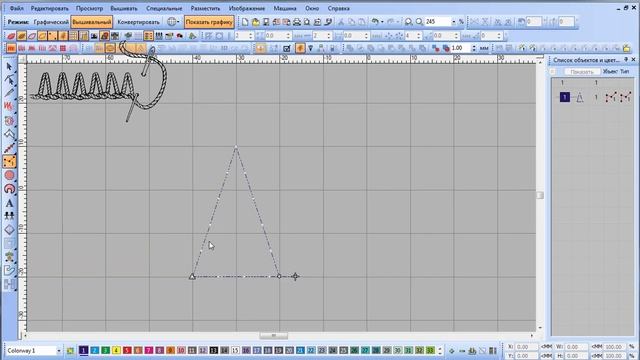Open the zoom percentage dropdown
The height and width of the screenshot is (360, 640).
453,22
